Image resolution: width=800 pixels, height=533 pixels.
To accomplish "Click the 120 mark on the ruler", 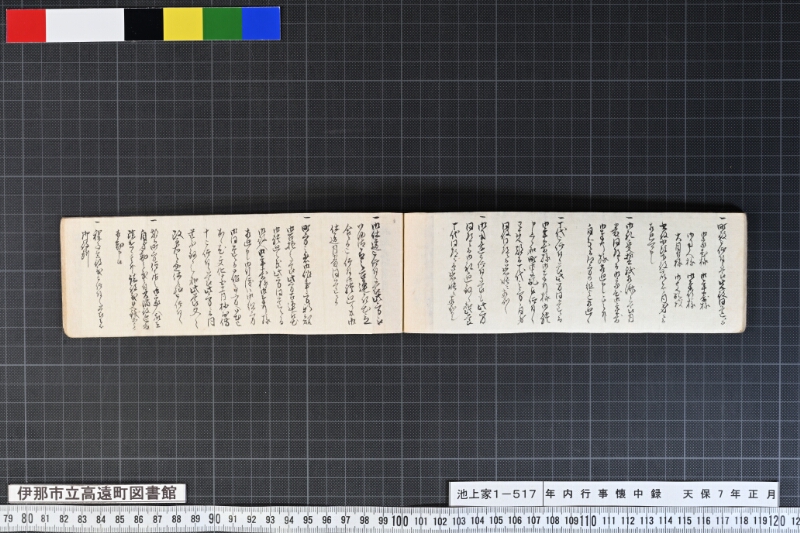I will [x=777, y=520].
